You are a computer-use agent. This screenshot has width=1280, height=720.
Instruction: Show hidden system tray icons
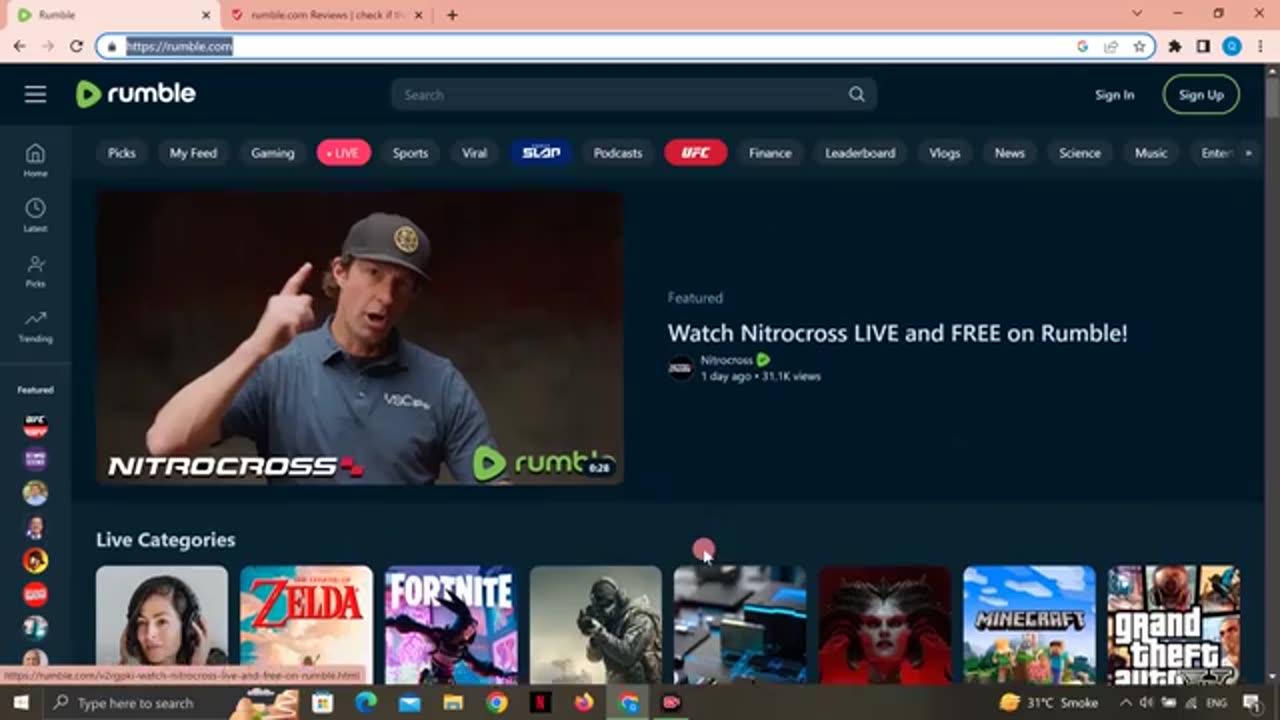[1125, 703]
